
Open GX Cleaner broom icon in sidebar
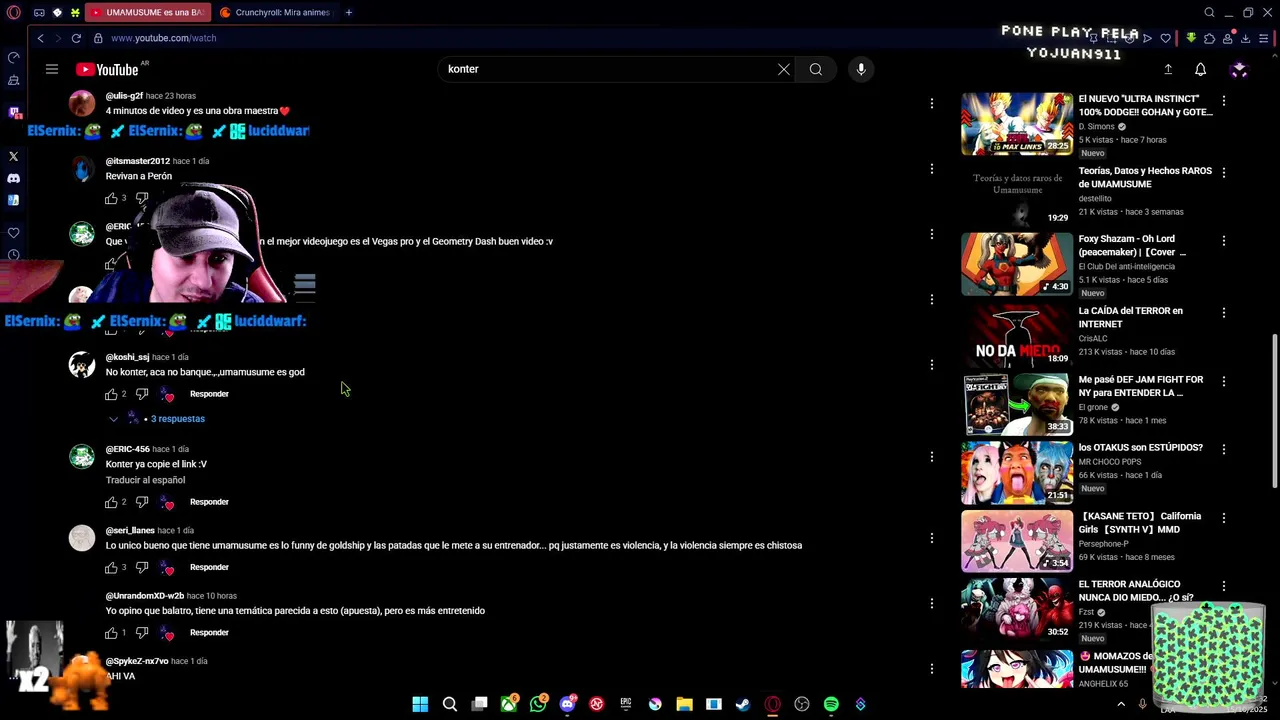[x=13, y=80]
